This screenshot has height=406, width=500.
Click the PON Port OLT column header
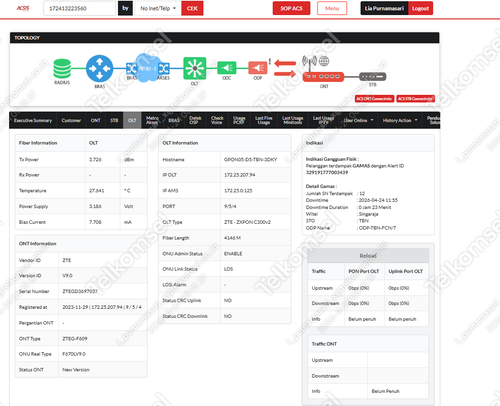pyautogui.click(x=364, y=271)
